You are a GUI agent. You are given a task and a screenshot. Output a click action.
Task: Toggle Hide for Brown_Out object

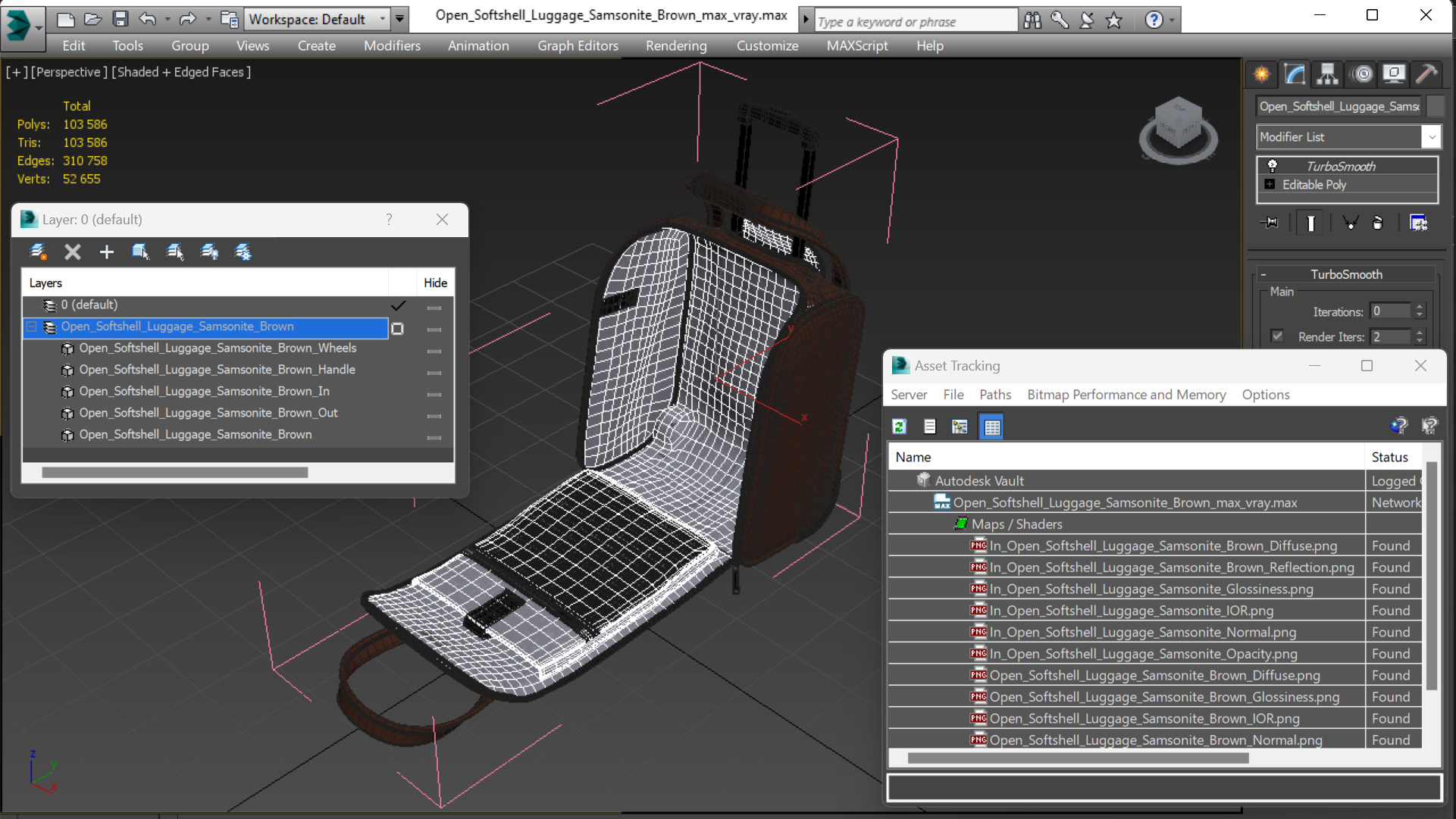point(434,416)
